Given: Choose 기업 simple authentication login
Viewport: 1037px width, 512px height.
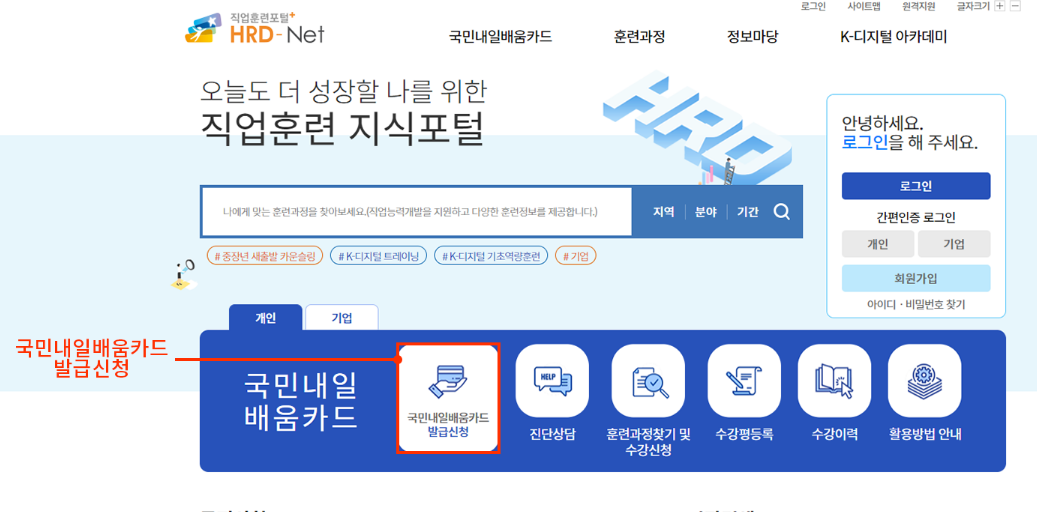Looking at the screenshot, I should 954,244.
